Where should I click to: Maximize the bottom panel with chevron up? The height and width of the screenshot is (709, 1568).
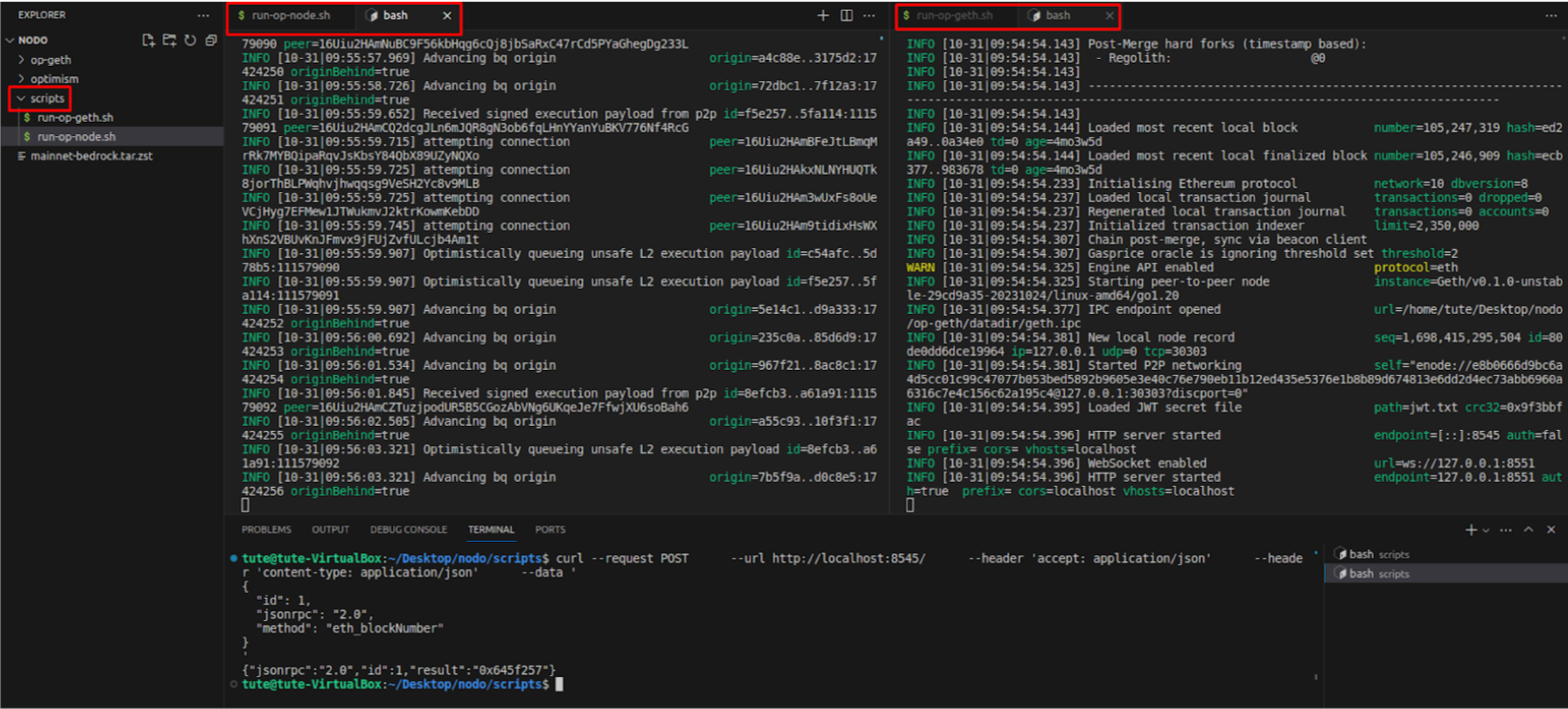tap(1528, 529)
